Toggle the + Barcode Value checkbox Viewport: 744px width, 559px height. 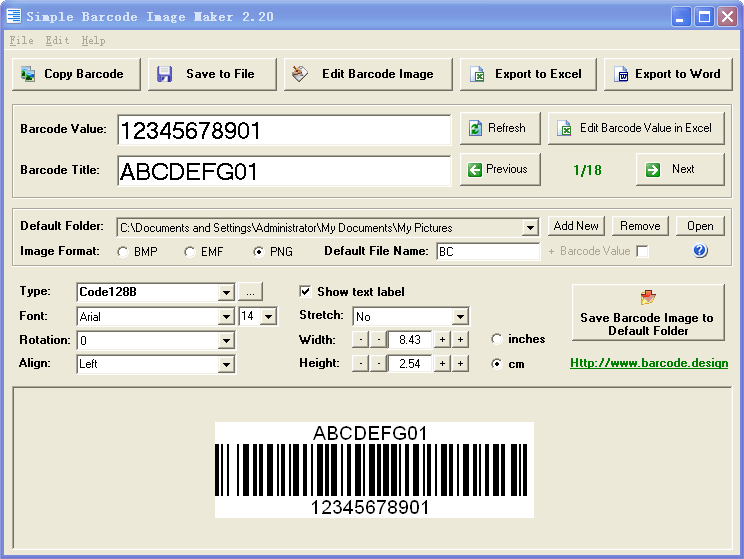[642, 251]
